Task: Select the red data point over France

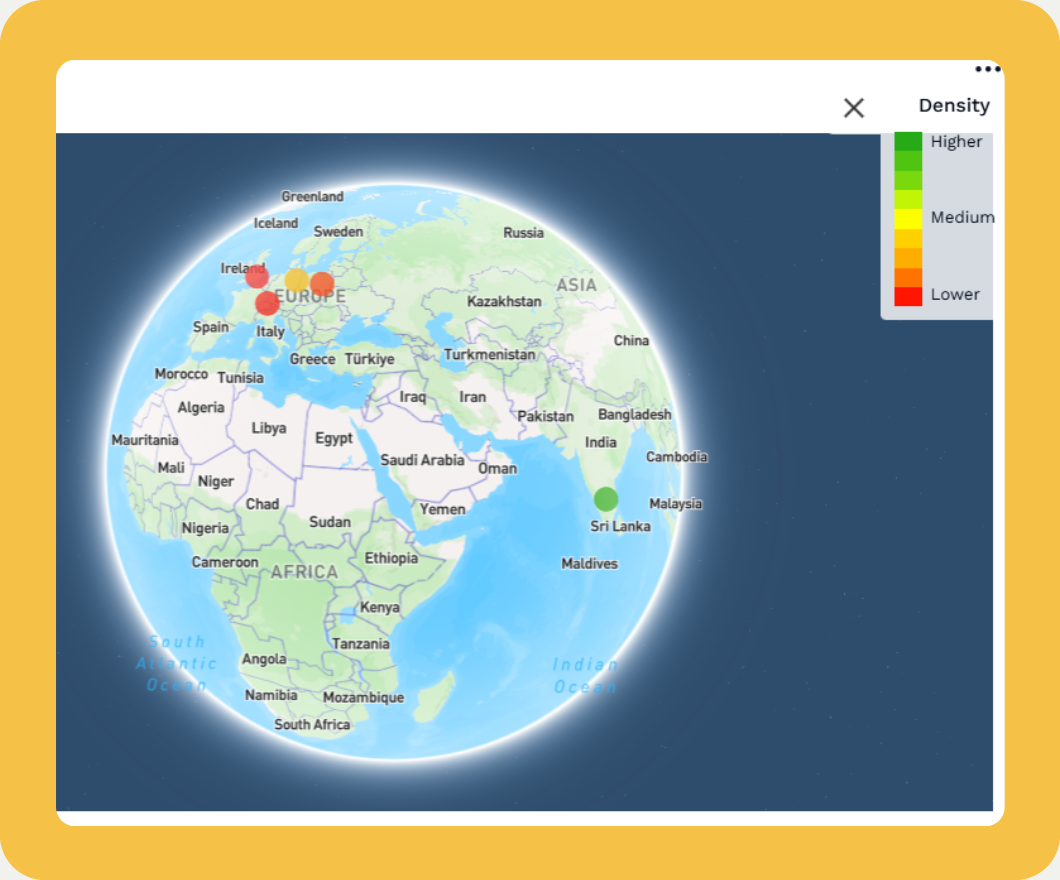Action: [x=267, y=302]
